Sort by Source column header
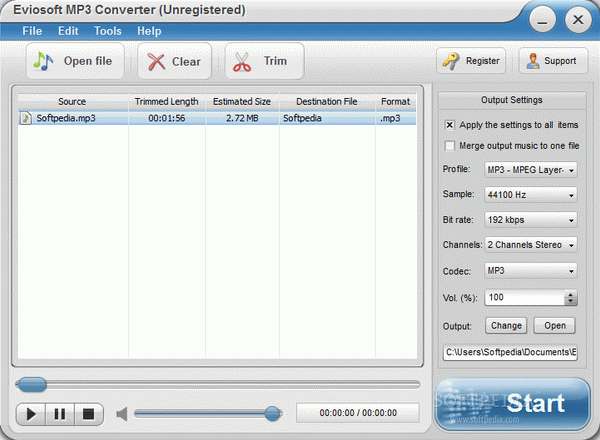Viewport: 600px width, 440px height. 72,102
